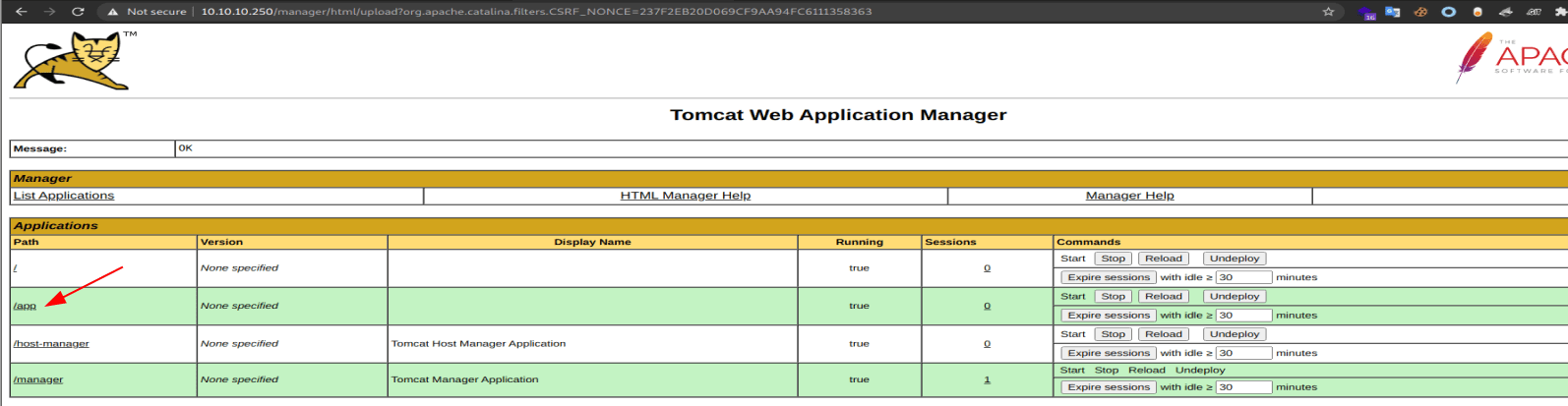Reload the /app application

tap(1164, 296)
